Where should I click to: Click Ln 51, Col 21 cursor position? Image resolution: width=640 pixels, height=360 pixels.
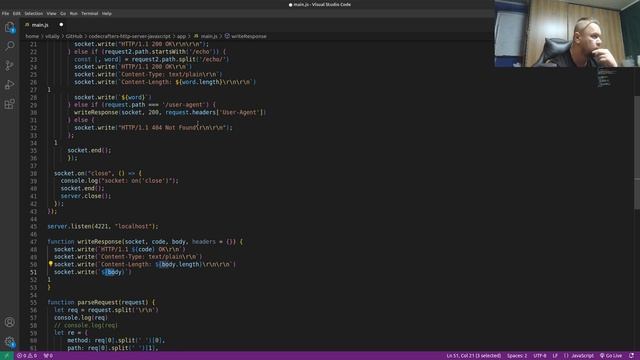(x=473, y=356)
